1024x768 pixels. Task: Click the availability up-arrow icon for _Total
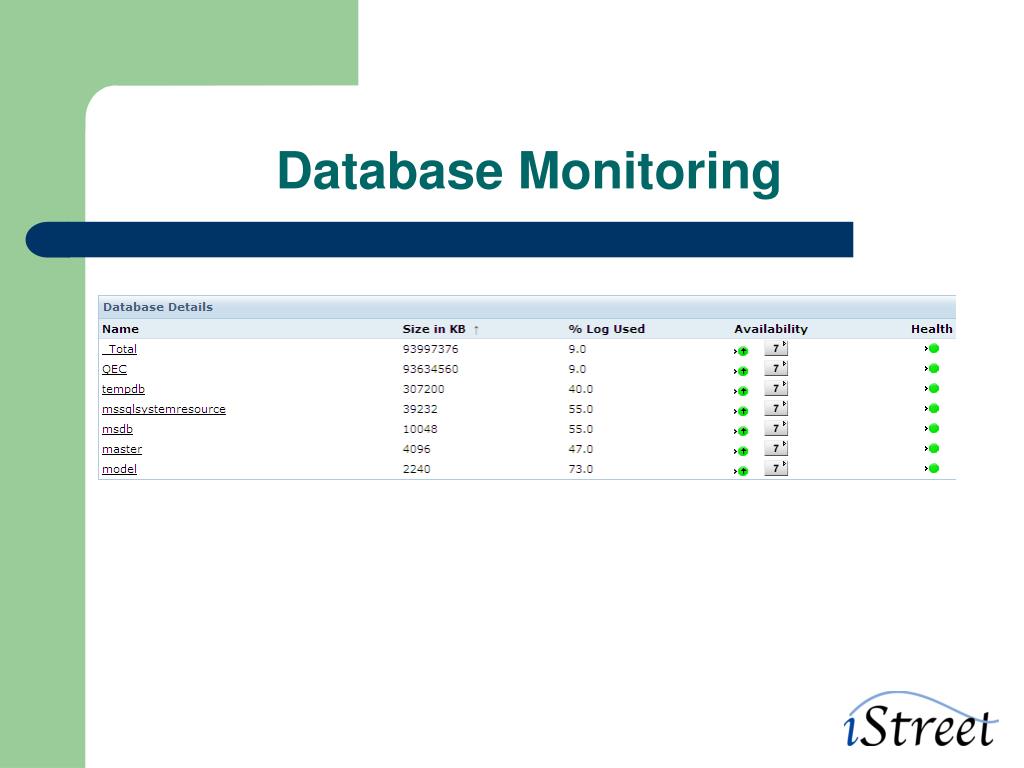[741, 351]
